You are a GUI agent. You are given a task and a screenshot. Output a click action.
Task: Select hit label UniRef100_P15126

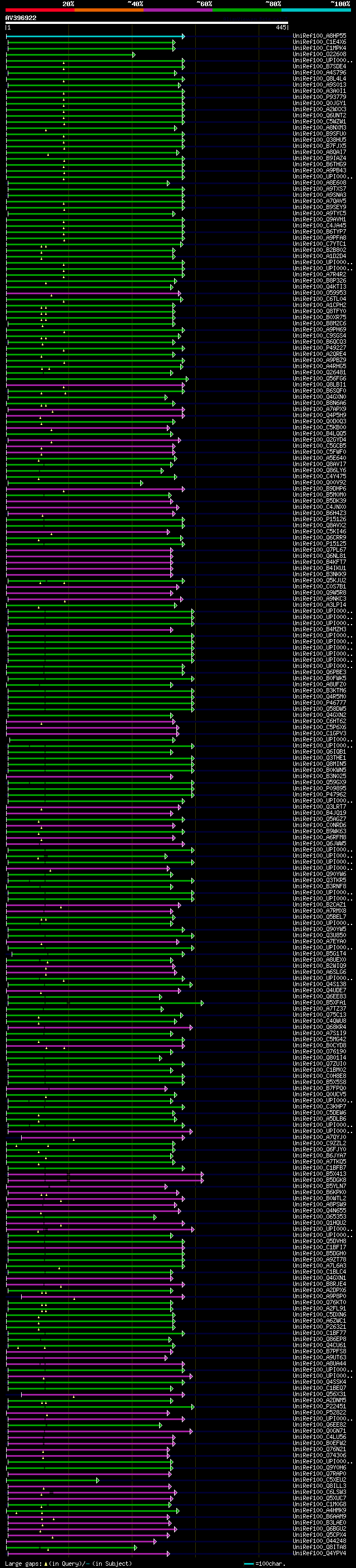click(319, 519)
